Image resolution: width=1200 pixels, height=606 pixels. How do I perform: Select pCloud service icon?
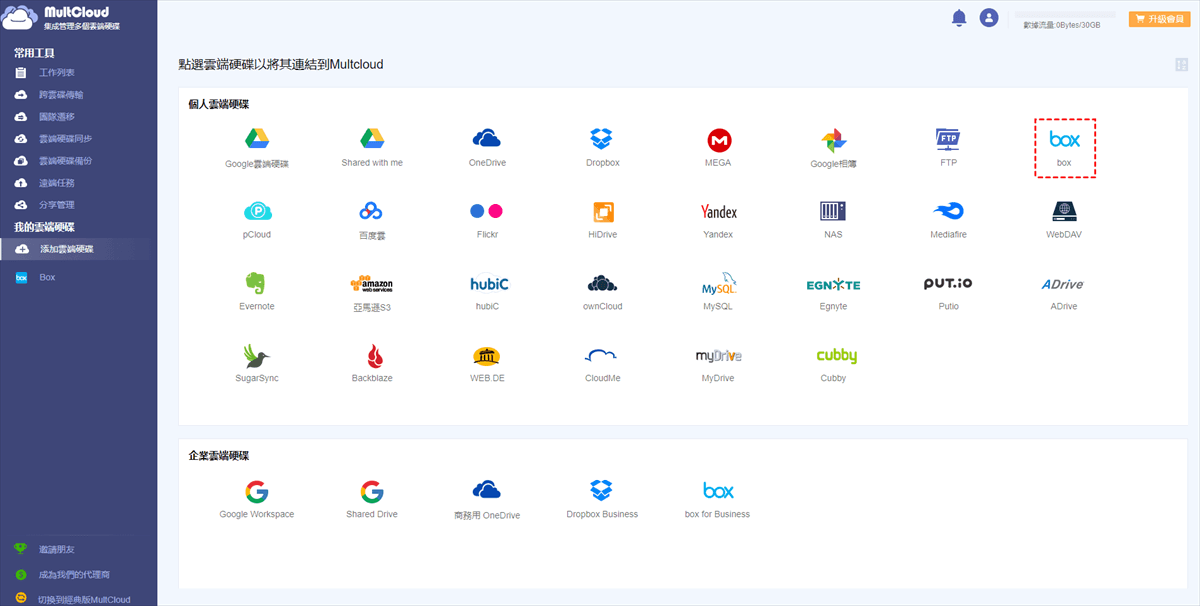pos(257,212)
